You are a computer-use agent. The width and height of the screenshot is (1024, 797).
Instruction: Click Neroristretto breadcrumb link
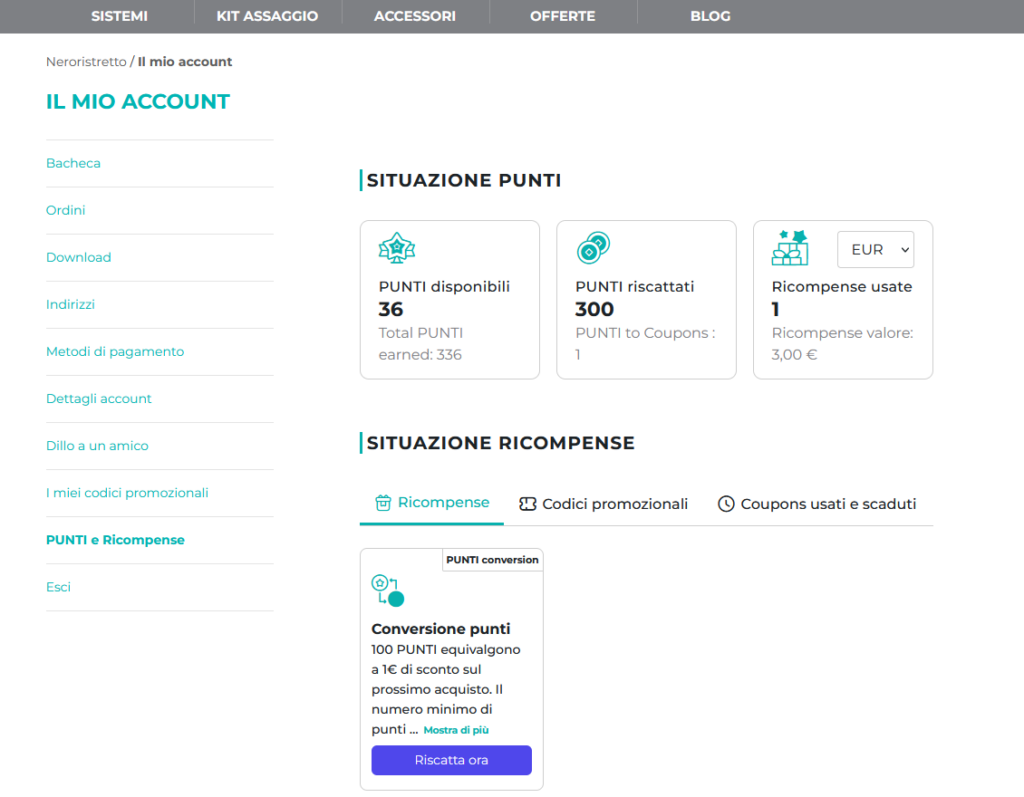(x=86, y=62)
